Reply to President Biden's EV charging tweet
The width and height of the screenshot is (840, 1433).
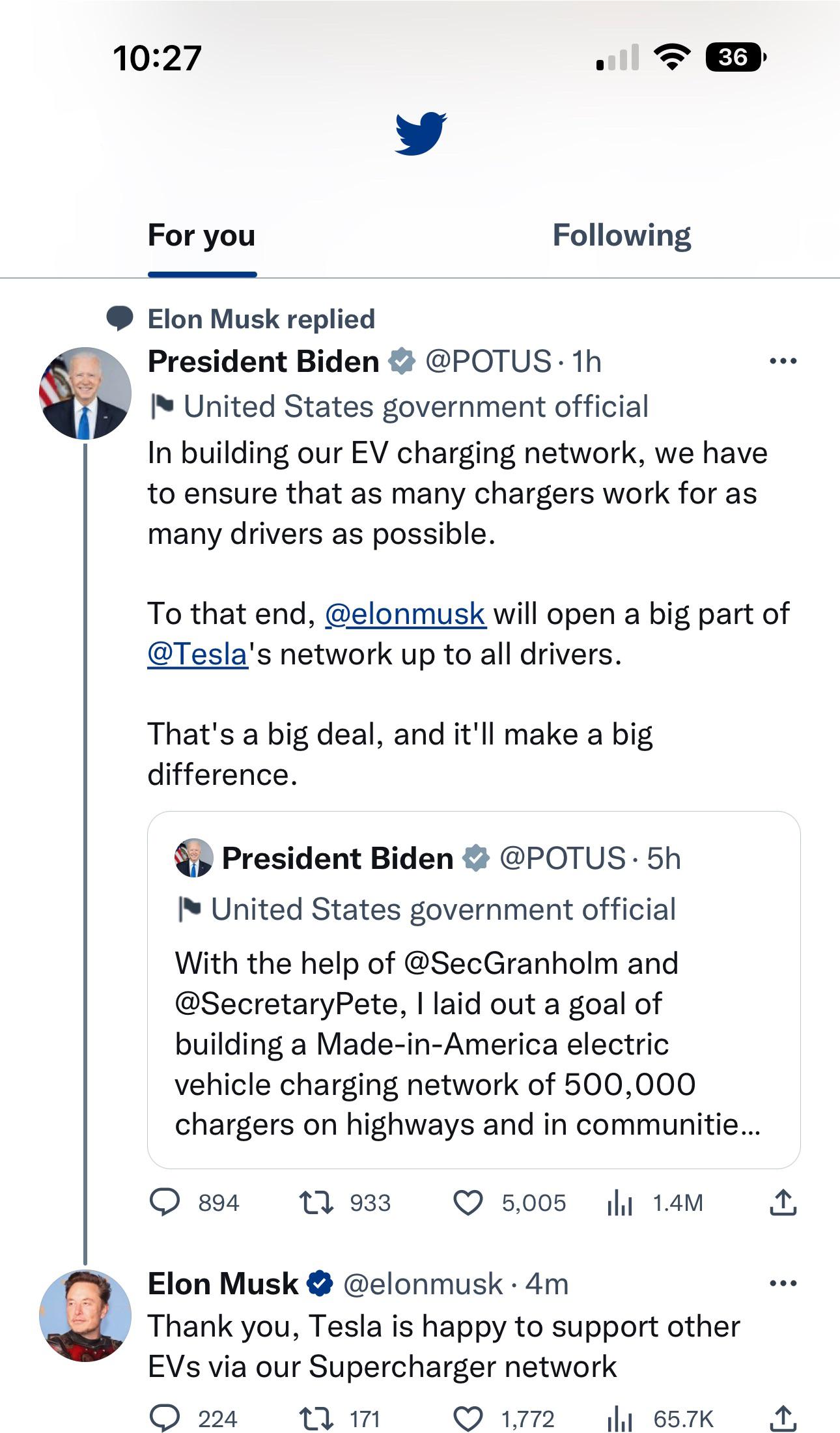click(165, 1202)
